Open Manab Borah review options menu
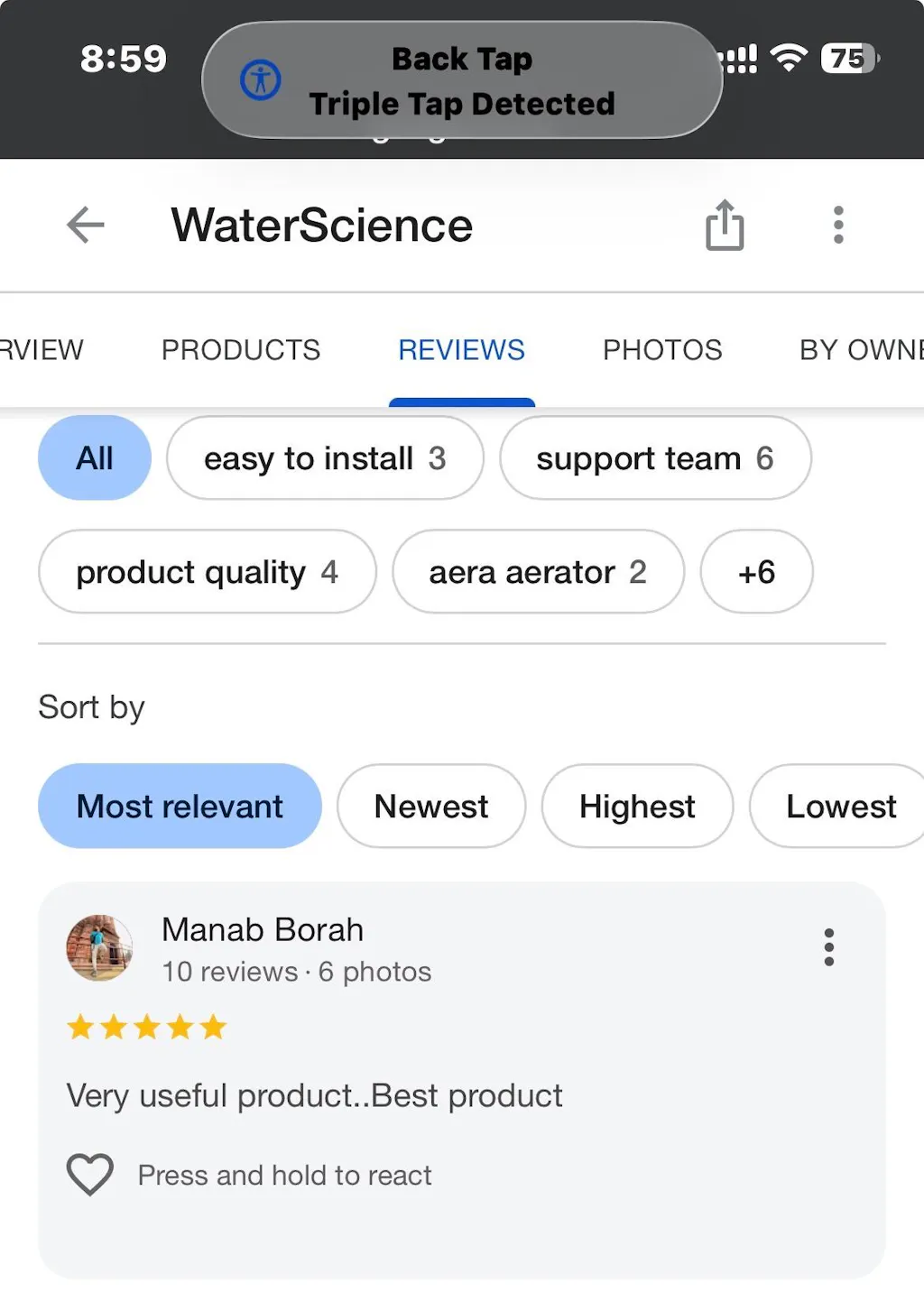The height and width of the screenshot is (1301, 924). (x=828, y=947)
